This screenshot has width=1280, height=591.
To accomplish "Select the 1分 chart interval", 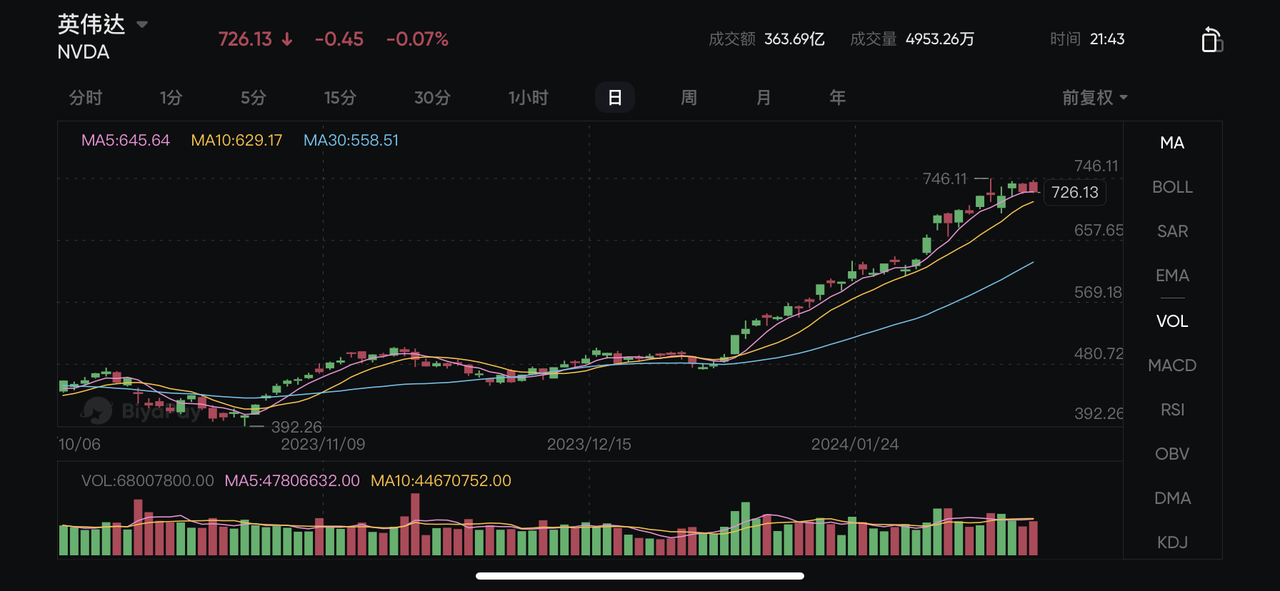I will 171,97.
